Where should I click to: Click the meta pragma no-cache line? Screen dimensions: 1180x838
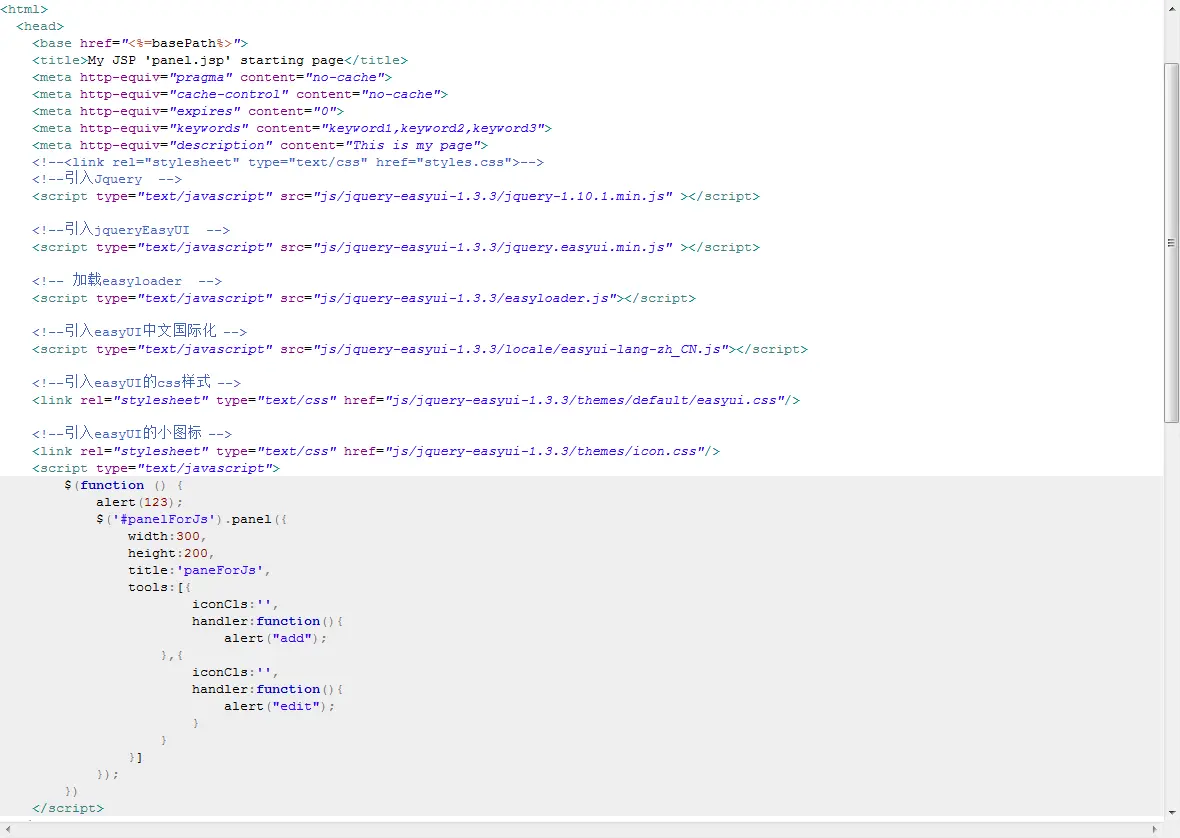(212, 77)
